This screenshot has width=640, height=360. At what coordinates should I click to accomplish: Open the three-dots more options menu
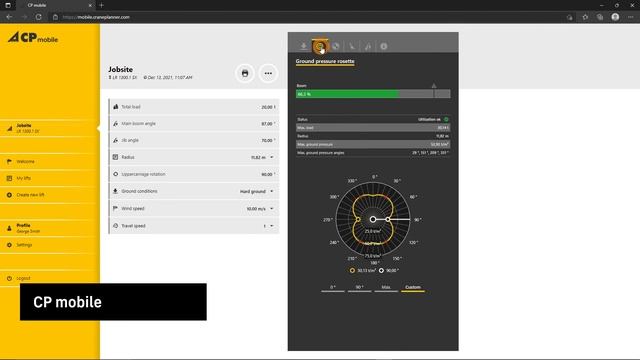click(268, 73)
